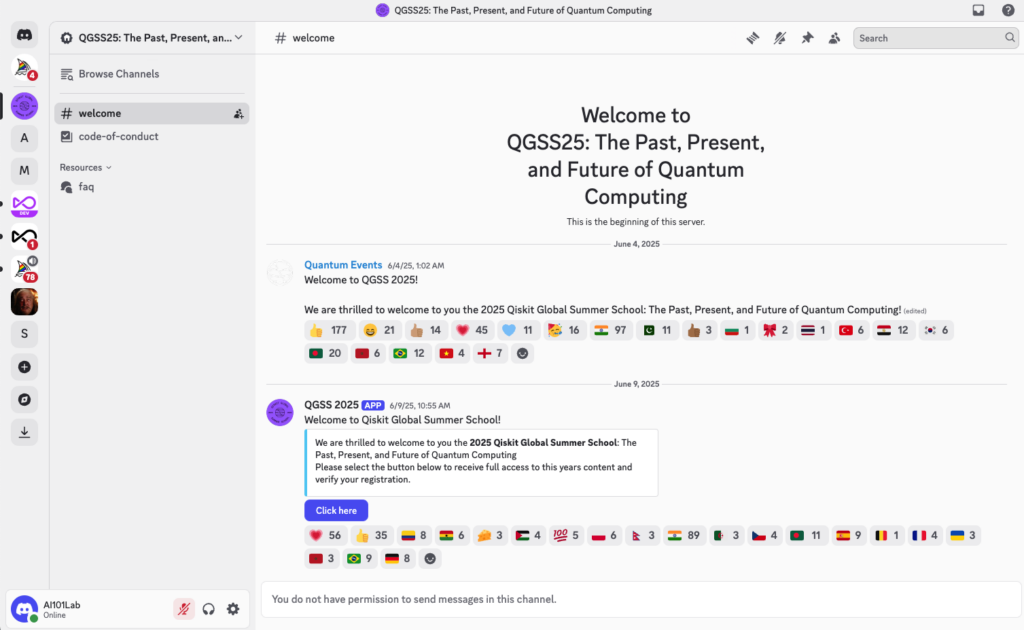The width and height of the screenshot is (1024, 630).
Task: Toggle the red heart reaction showing 45
Action: pos(472,330)
